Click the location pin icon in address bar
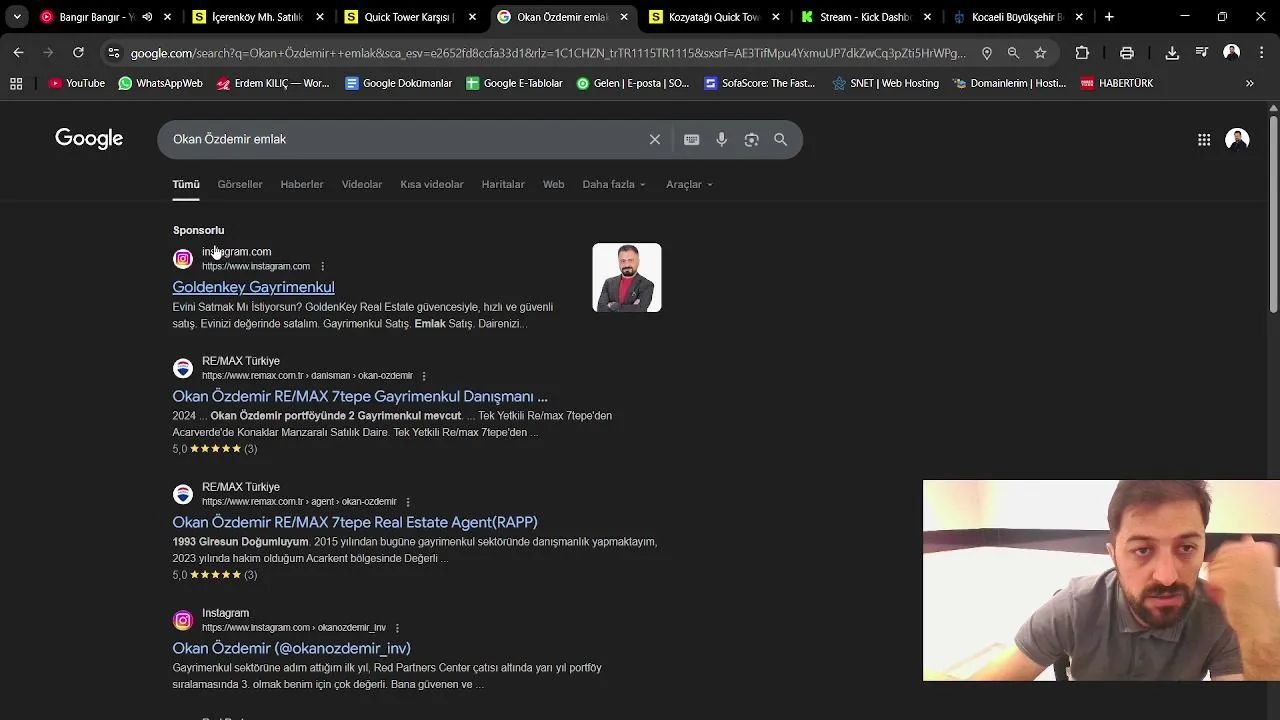Image resolution: width=1280 pixels, height=720 pixels. coord(987,53)
